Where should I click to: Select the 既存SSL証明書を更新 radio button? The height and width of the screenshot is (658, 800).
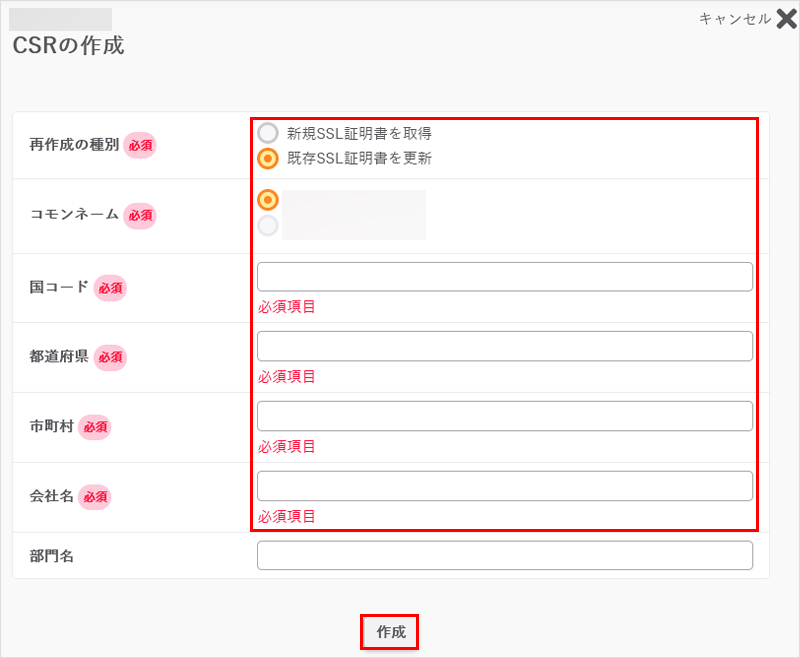(x=268, y=158)
